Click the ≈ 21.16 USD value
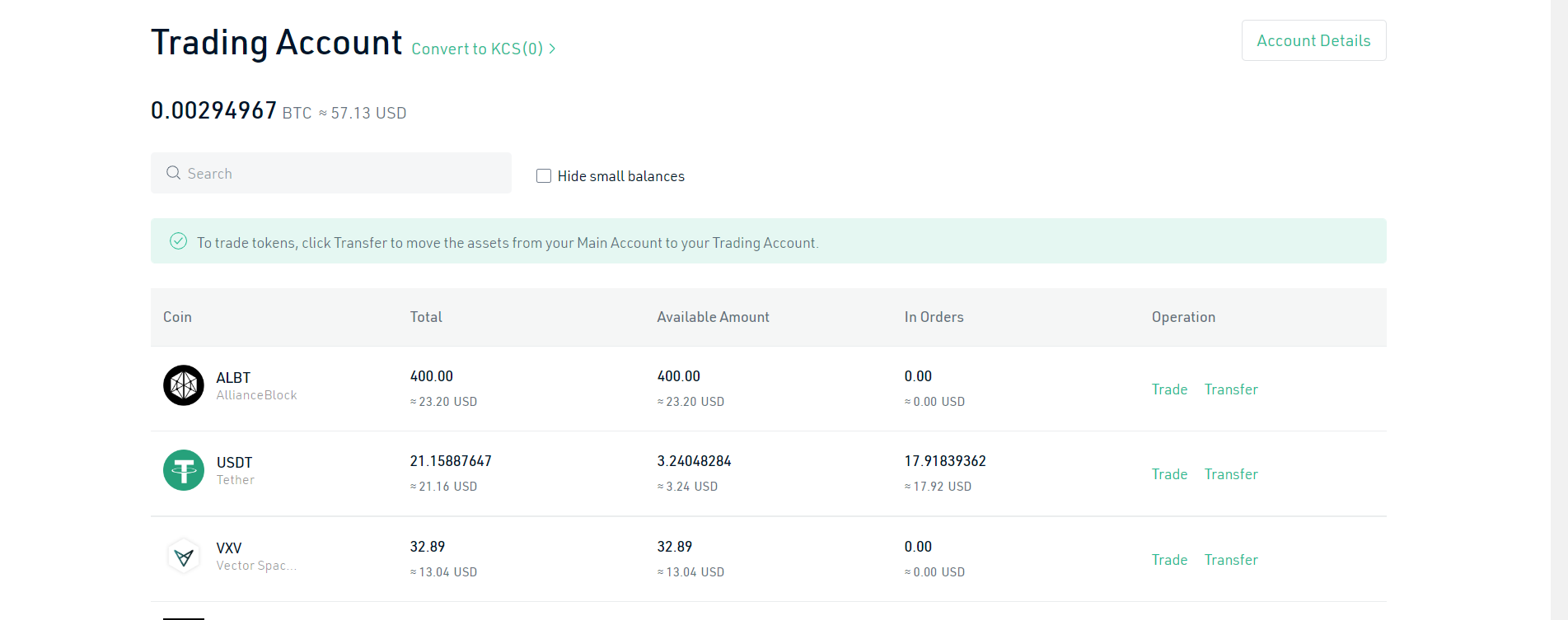 [x=443, y=487]
